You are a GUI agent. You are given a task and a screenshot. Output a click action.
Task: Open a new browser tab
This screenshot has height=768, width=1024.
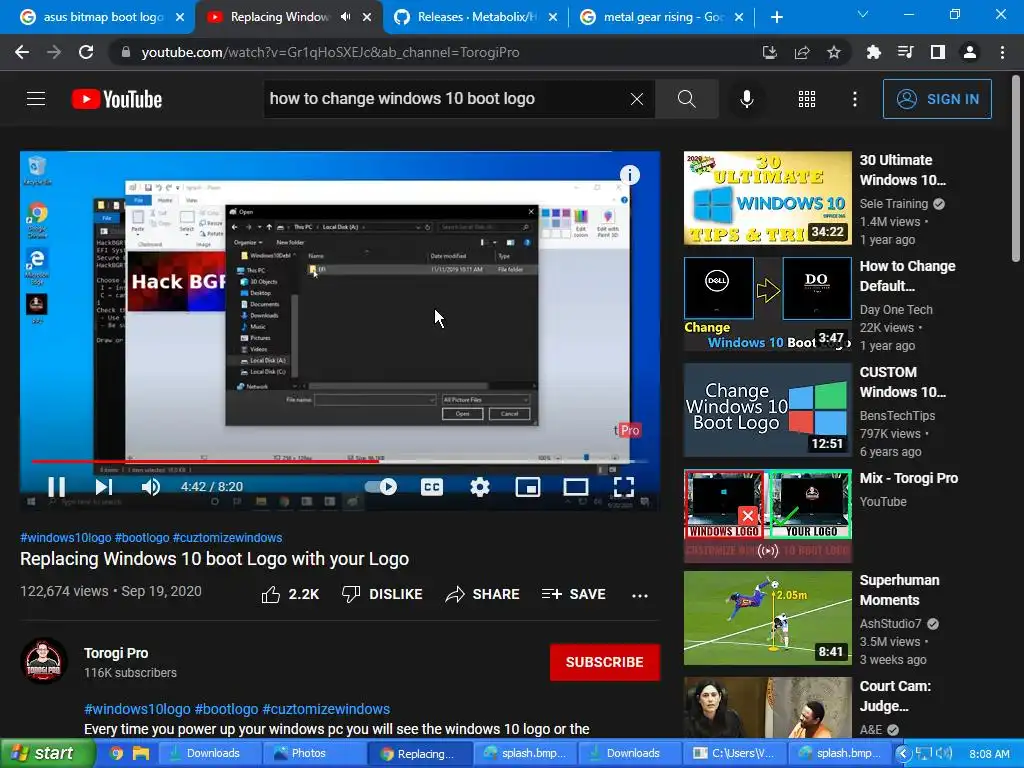click(x=776, y=17)
